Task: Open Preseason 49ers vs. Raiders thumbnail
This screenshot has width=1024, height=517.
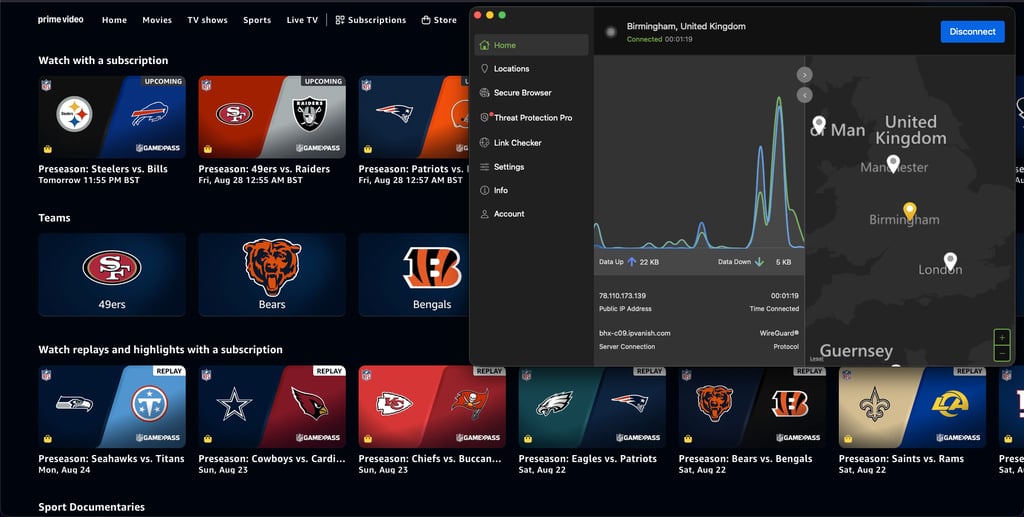Action: 272,117
